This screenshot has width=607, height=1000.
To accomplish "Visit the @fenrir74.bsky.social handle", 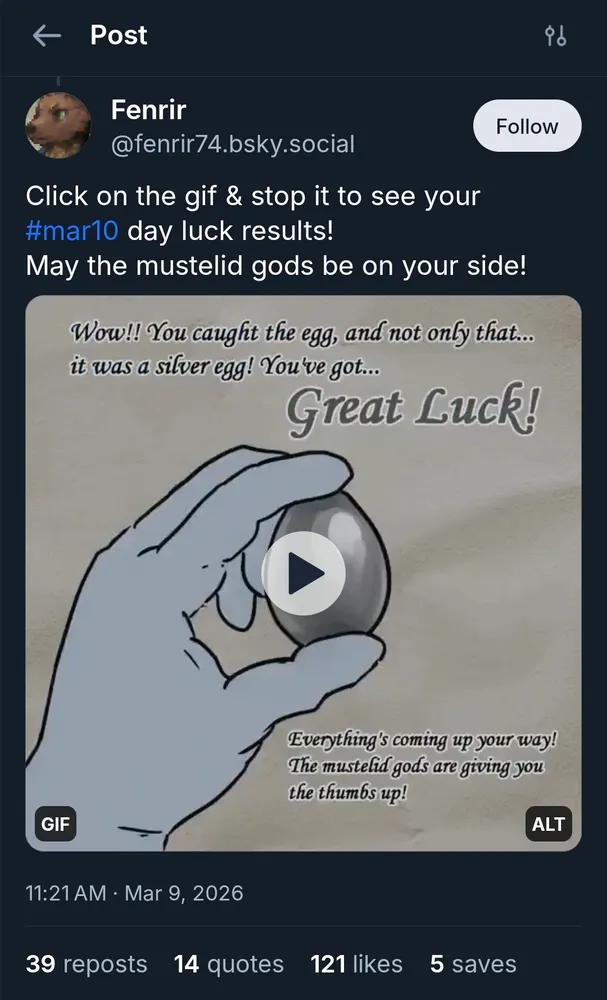I will (233, 144).
